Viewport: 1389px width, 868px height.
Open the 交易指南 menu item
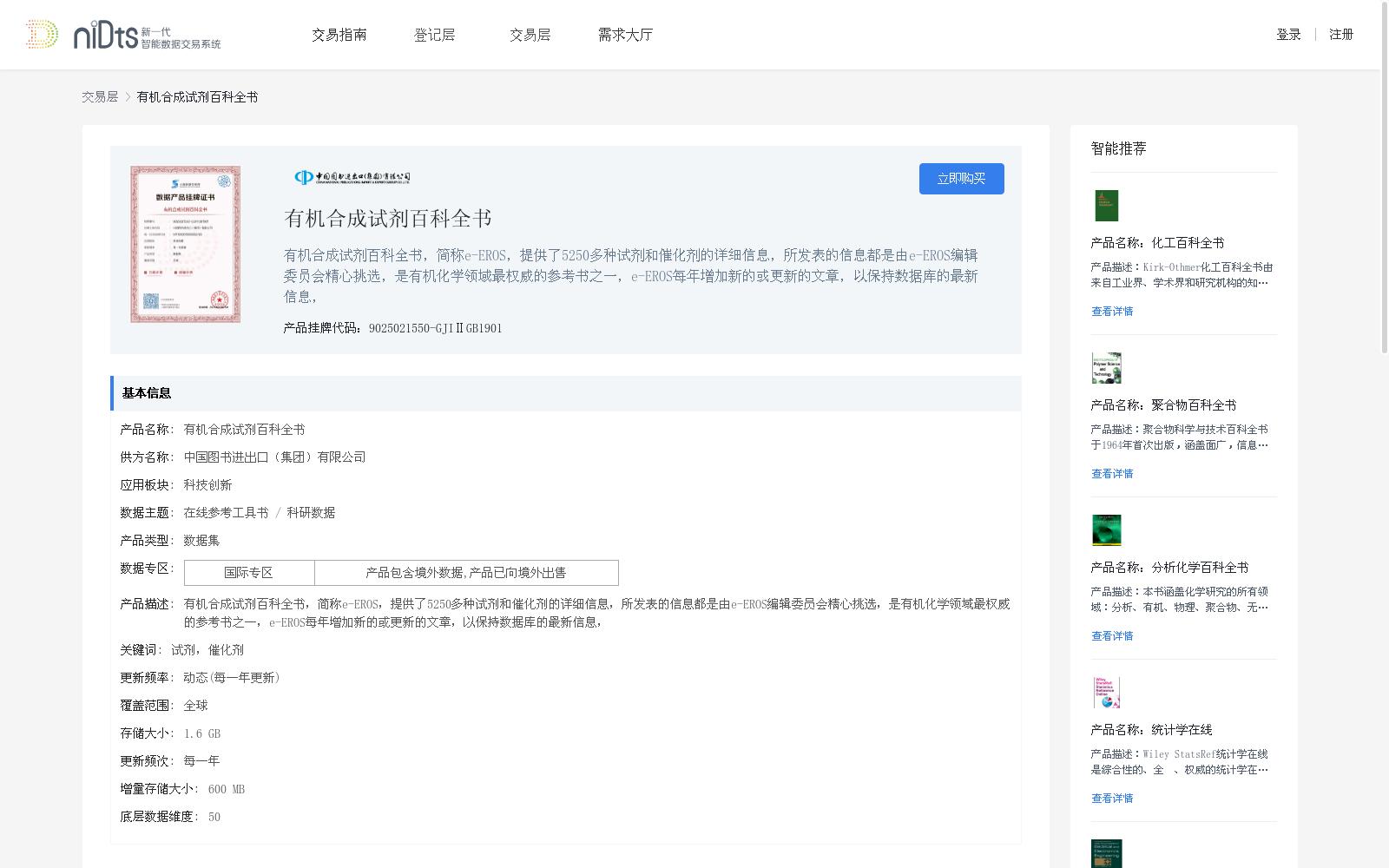(x=339, y=35)
